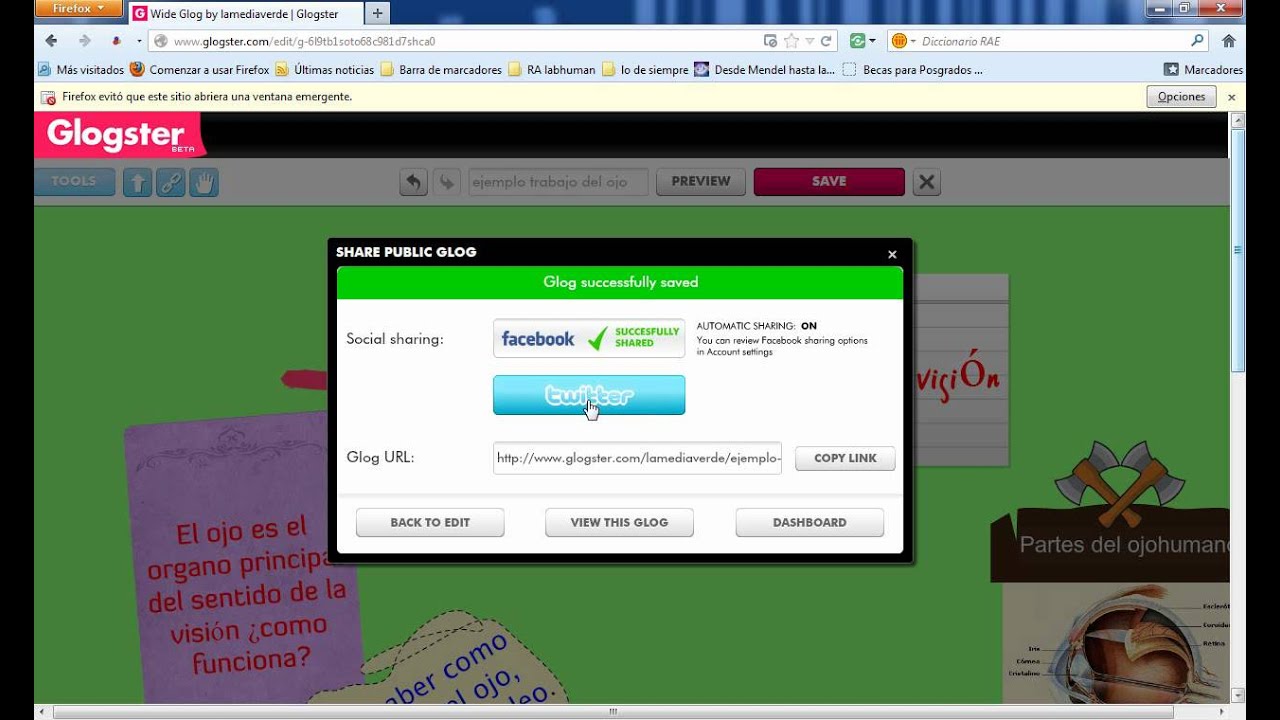Click the redo arrow icon
This screenshot has width=1280, height=720.
(x=447, y=182)
